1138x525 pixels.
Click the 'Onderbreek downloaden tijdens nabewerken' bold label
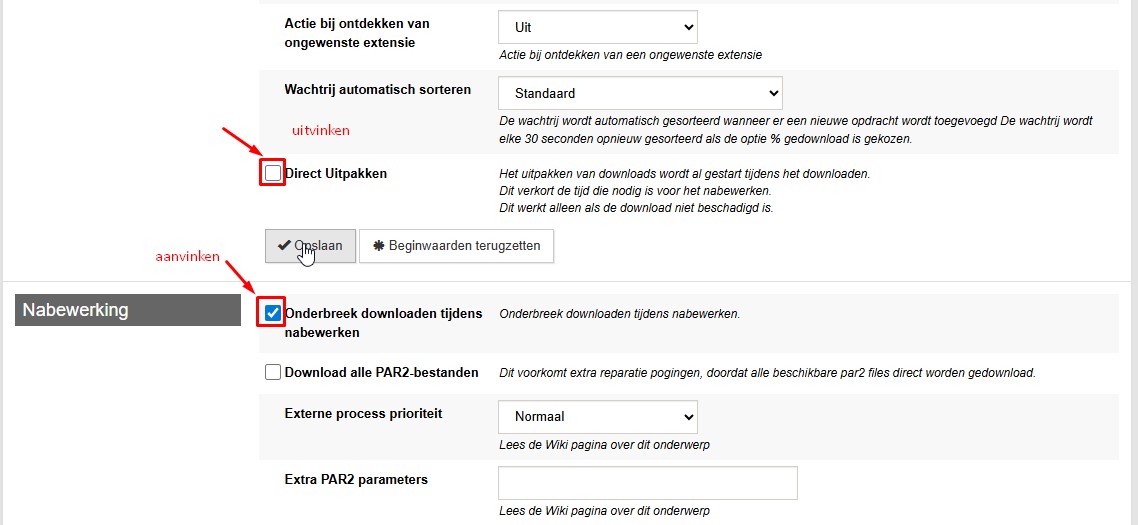click(x=384, y=323)
